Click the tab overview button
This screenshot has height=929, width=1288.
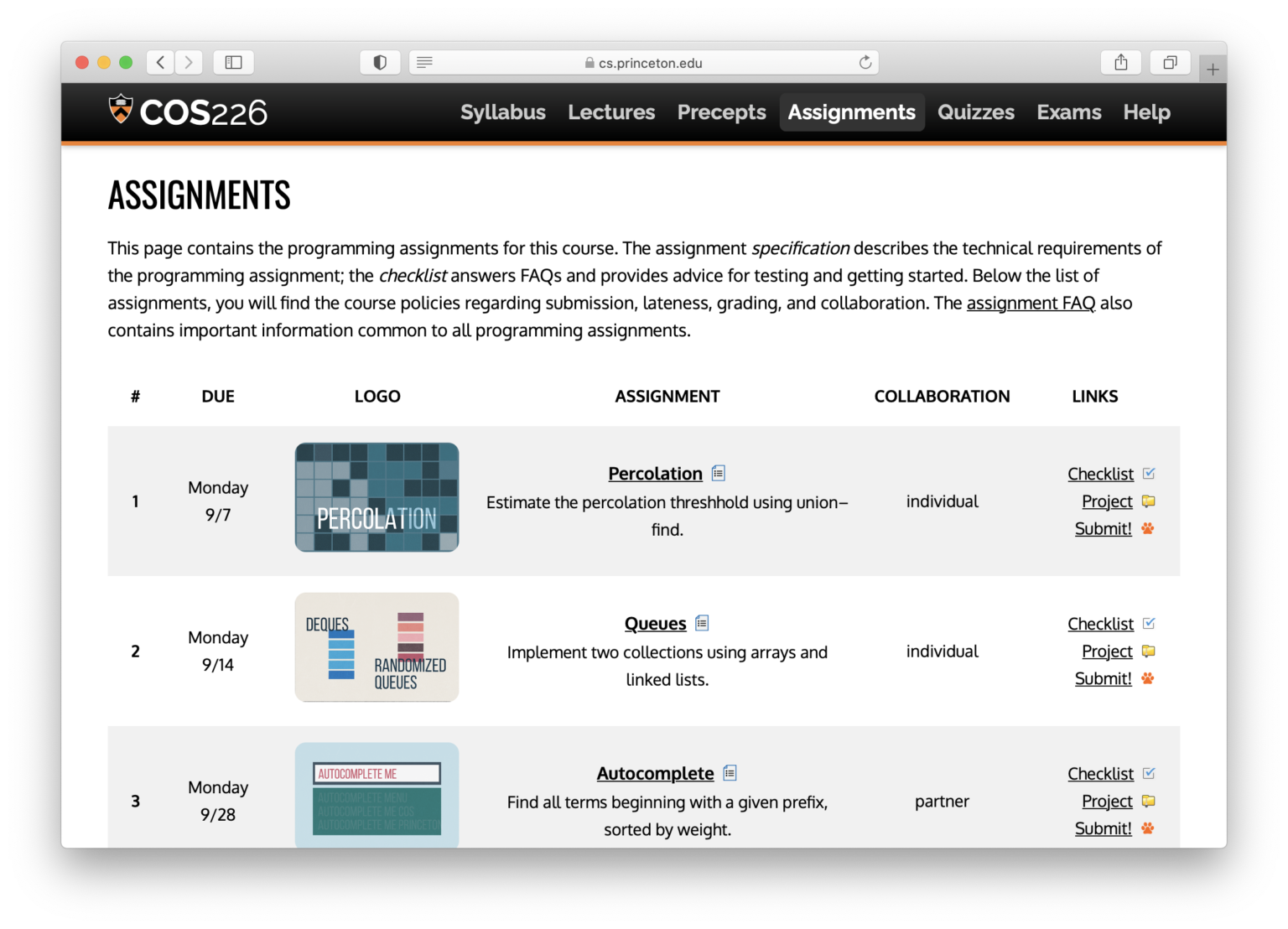coord(1170,61)
